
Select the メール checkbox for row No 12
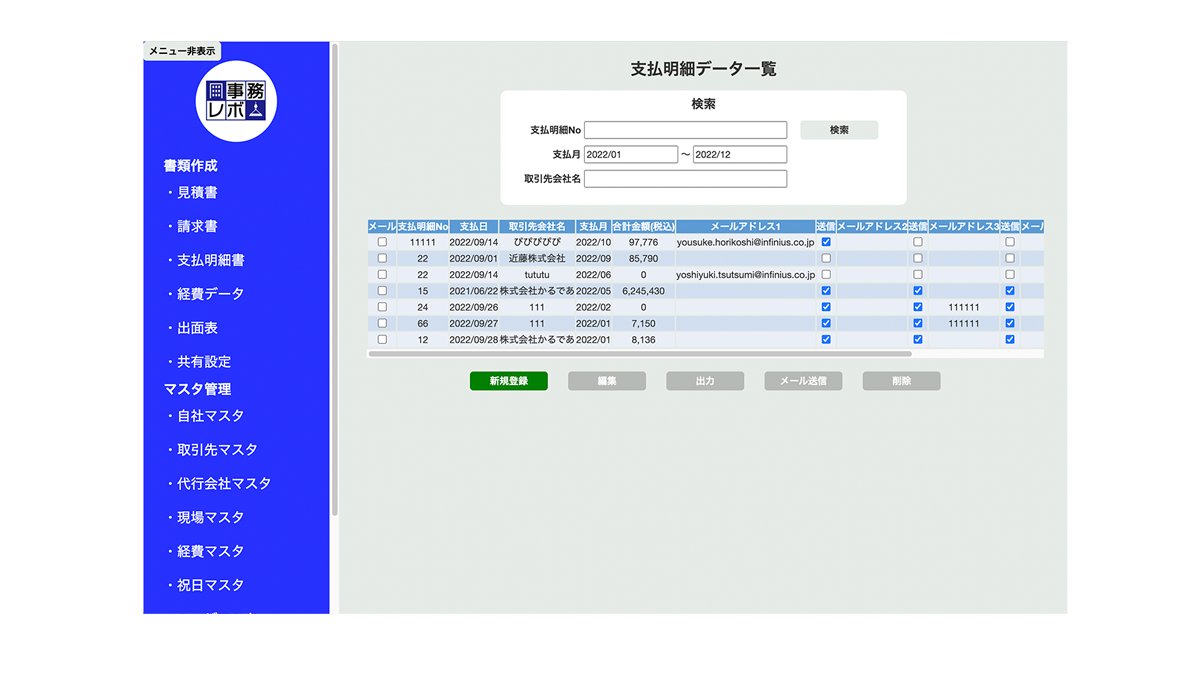point(382,340)
